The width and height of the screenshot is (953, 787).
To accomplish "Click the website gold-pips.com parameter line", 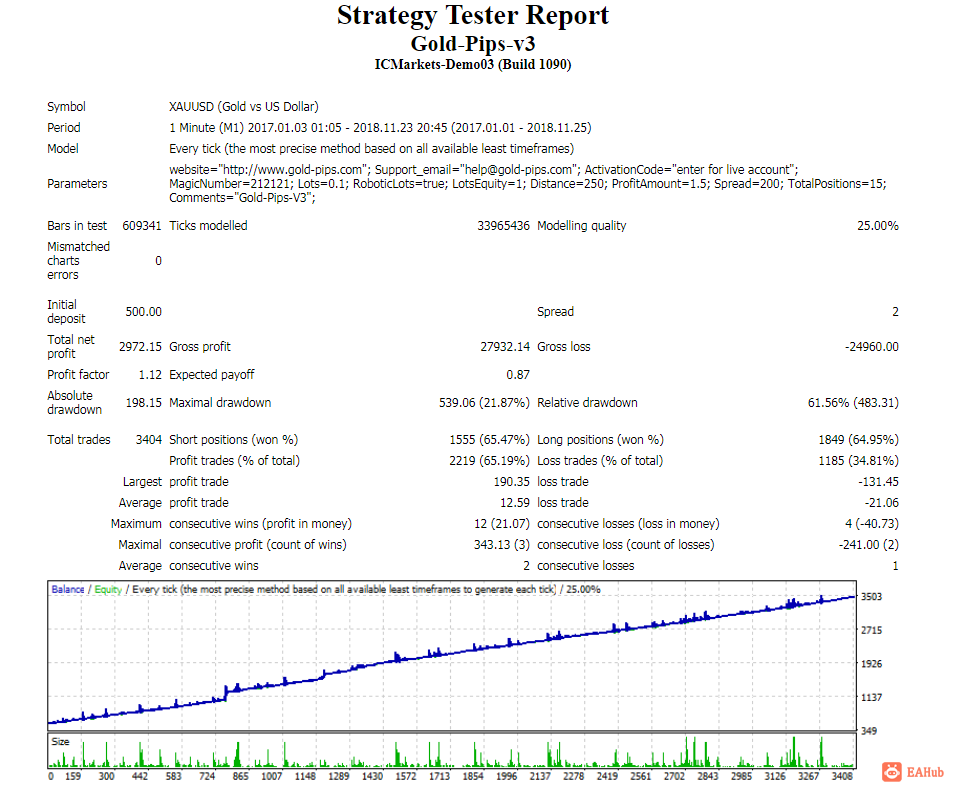I will click(x=484, y=170).
